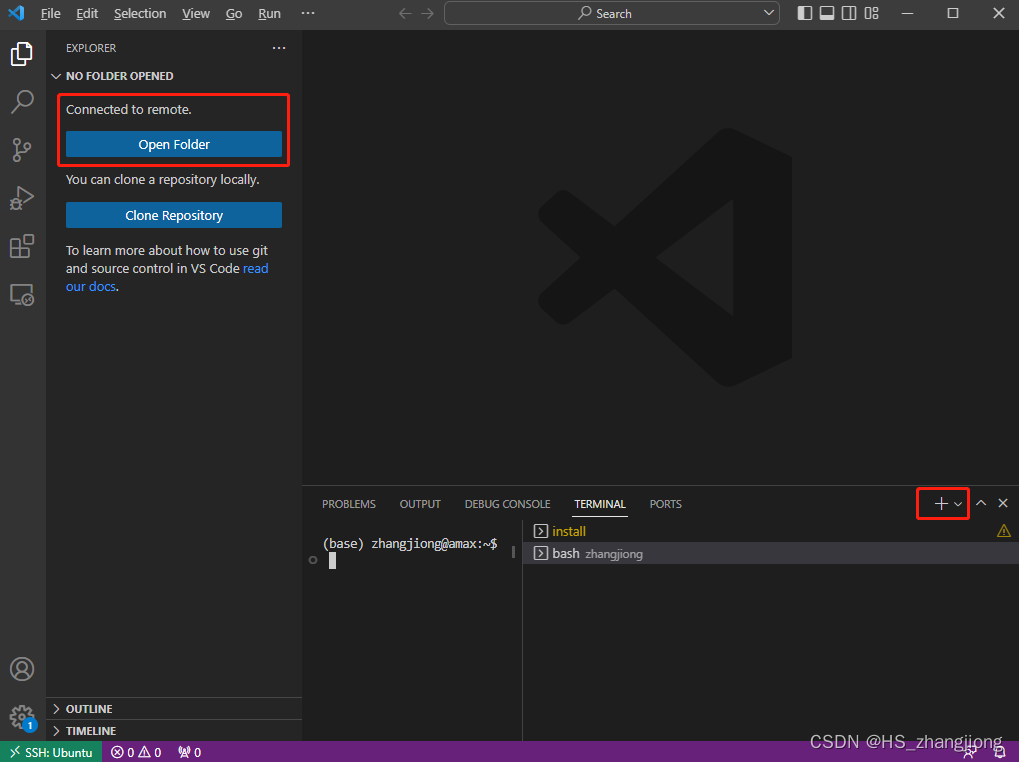1019x762 pixels.
Task: Open the Search view in activity bar
Action: tap(21, 102)
